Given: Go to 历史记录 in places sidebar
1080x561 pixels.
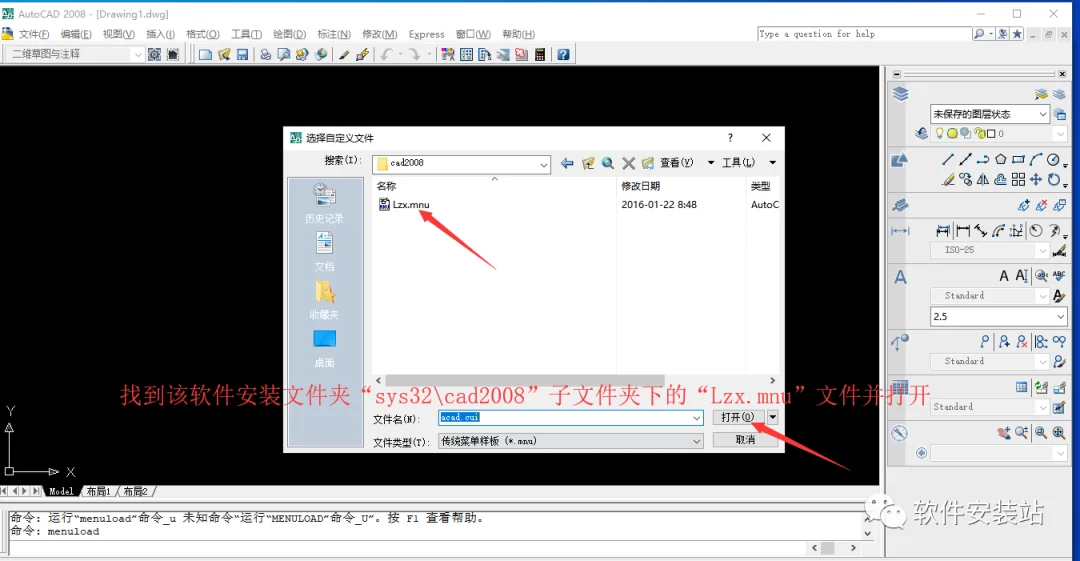Looking at the screenshot, I should (324, 203).
